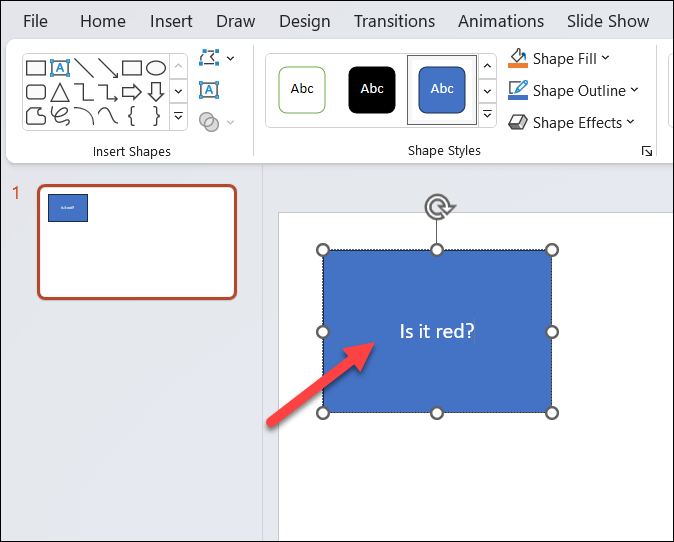Image resolution: width=674 pixels, height=542 pixels.
Task: Pick the Scribble freeform shape
Action: tap(60, 116)
